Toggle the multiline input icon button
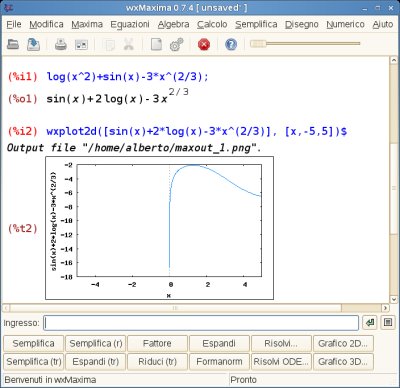The image size is (400, 388). [388, 323]
